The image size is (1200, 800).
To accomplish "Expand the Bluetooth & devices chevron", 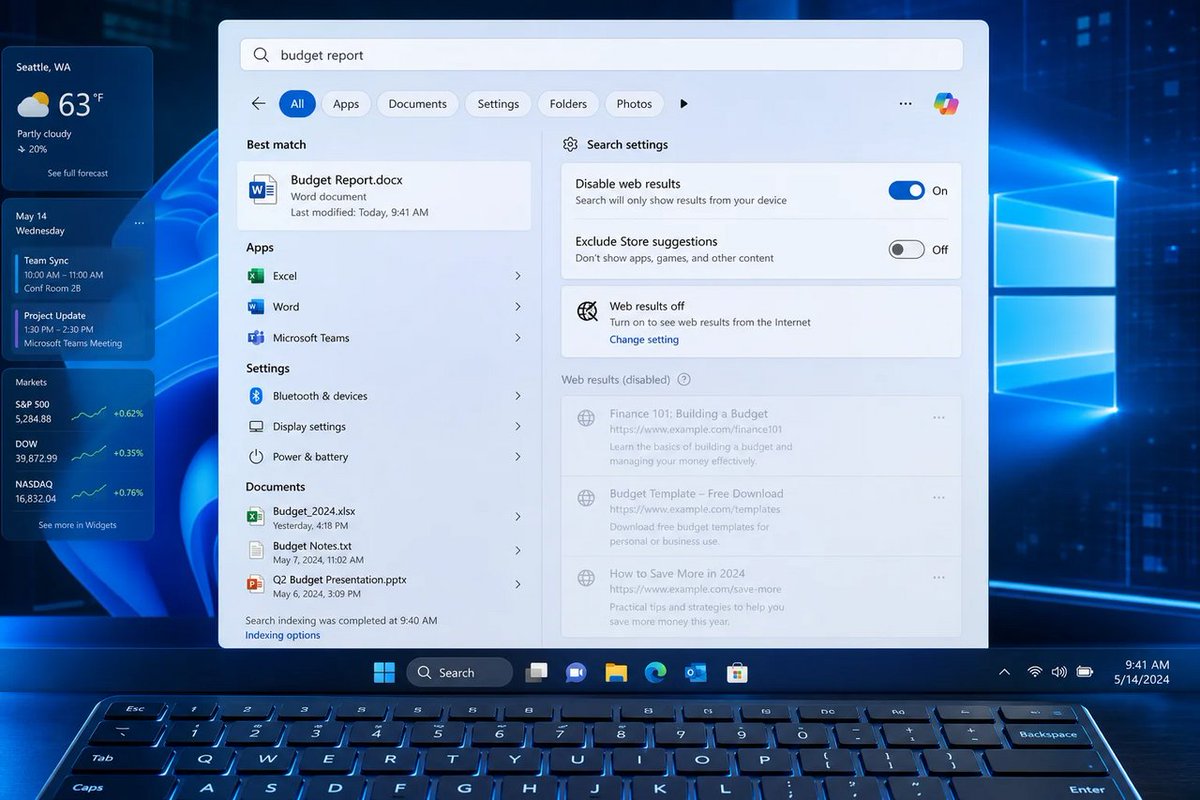I will (x=518, y=396).
